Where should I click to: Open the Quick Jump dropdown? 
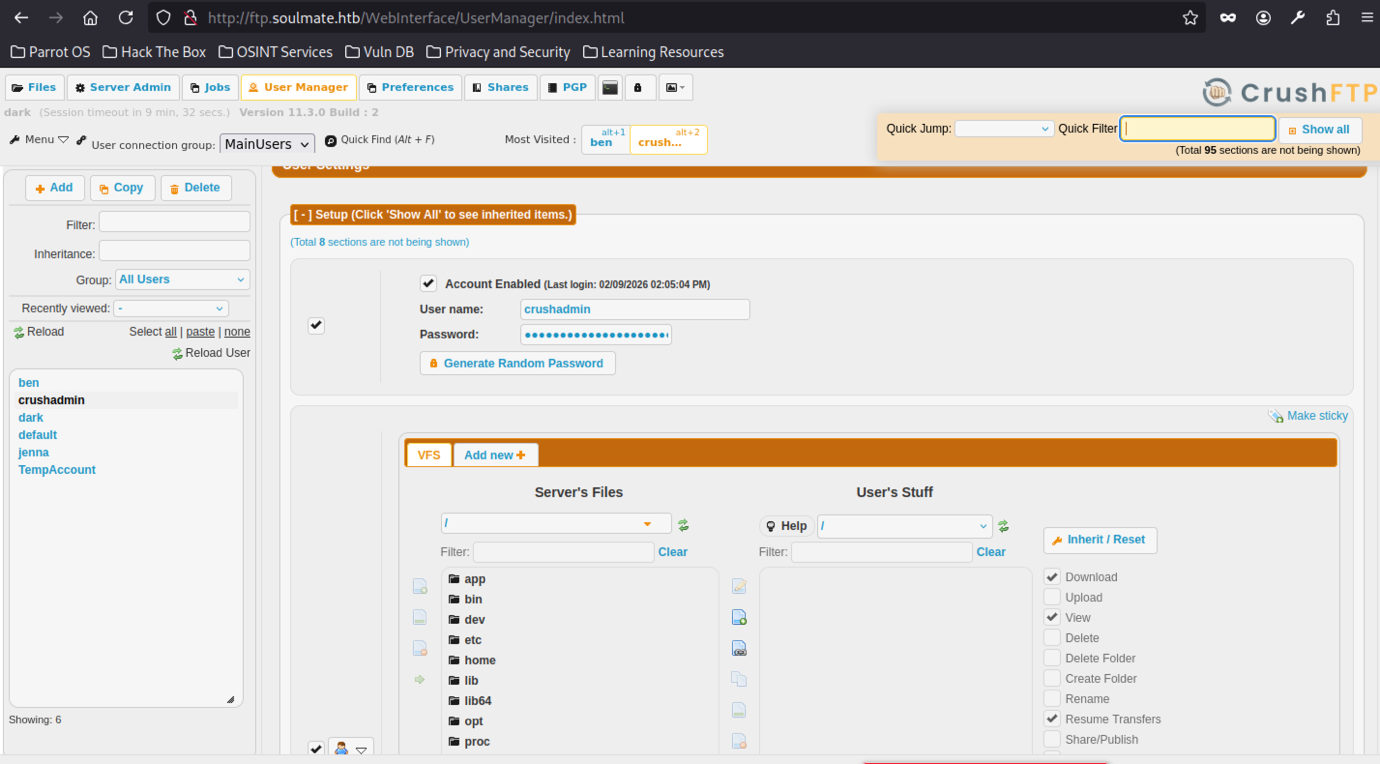1004,129
